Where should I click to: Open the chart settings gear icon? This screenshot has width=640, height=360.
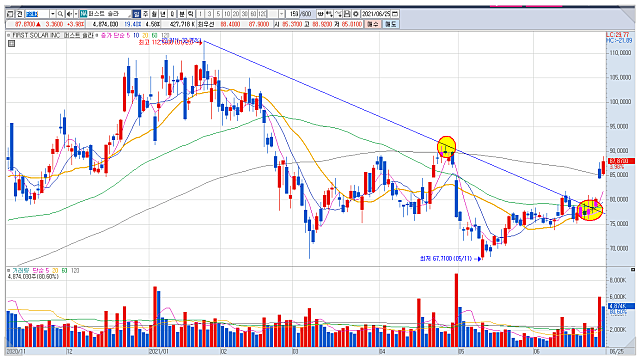356,14
